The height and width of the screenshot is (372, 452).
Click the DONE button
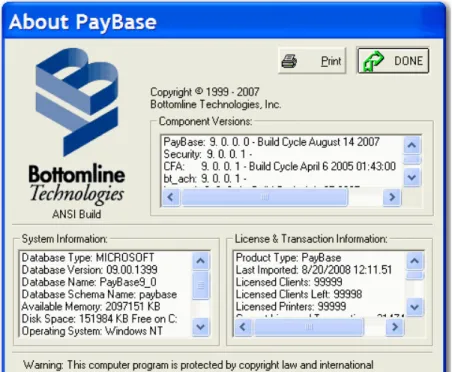point(393,61)
